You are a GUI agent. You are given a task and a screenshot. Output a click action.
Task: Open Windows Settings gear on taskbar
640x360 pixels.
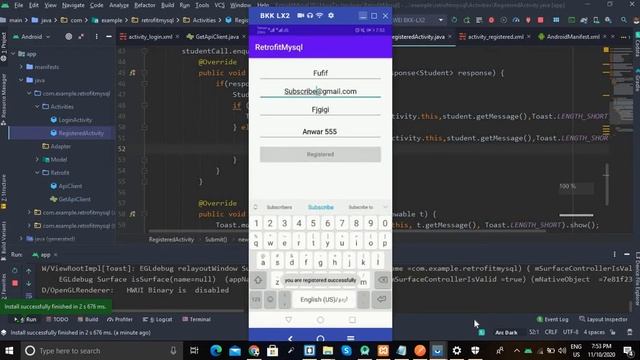(457, 351)
